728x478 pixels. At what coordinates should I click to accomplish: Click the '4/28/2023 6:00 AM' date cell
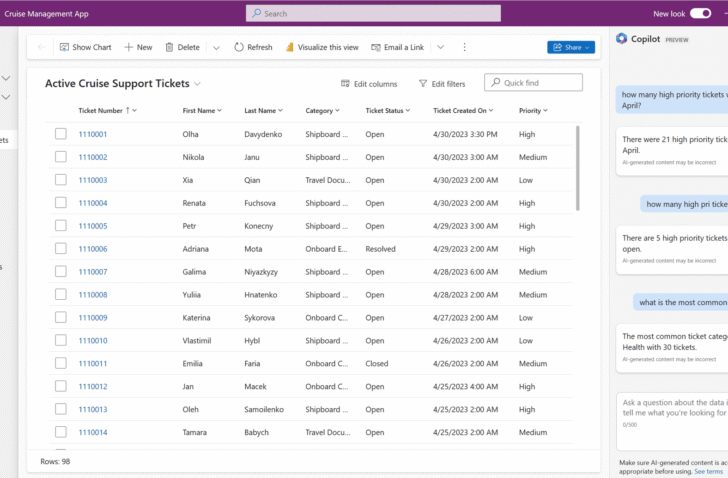(466, 271)
